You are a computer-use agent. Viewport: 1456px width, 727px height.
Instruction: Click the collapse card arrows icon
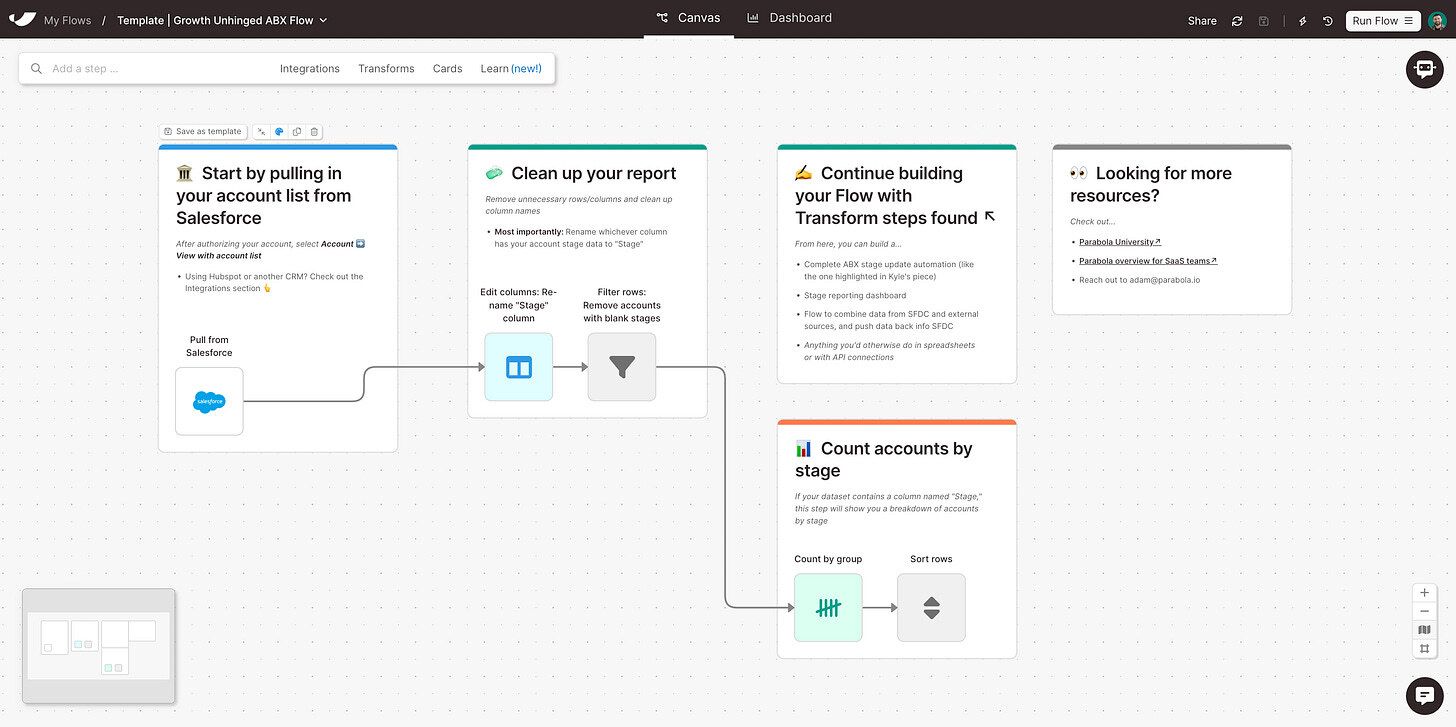[262, 131]
